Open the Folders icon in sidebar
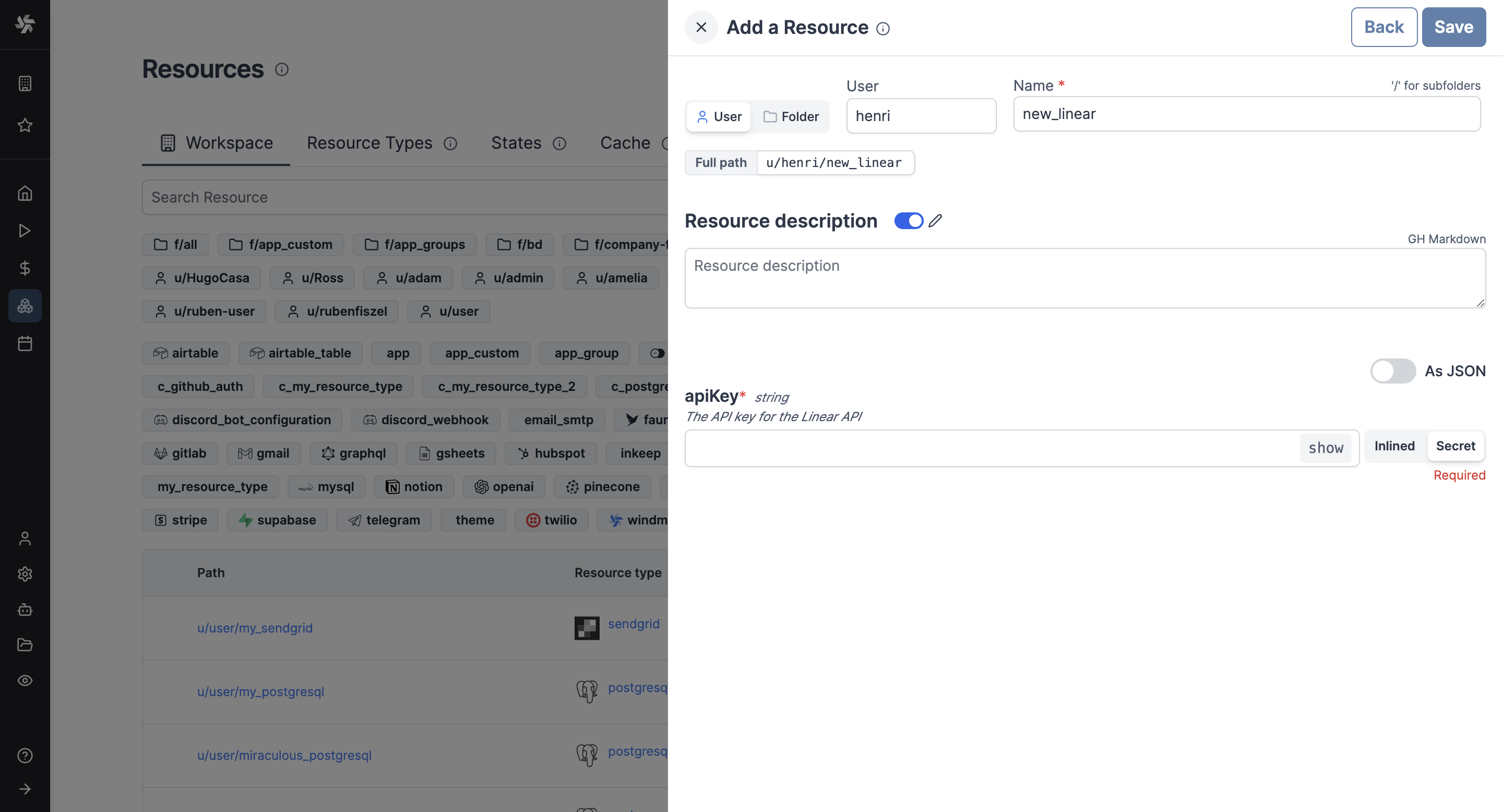 (x=25, y=644)
